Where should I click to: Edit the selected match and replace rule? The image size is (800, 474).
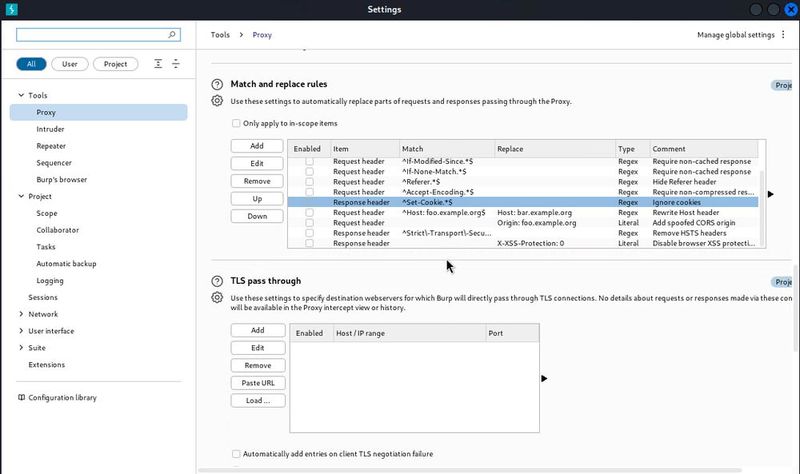coord(257,163)
